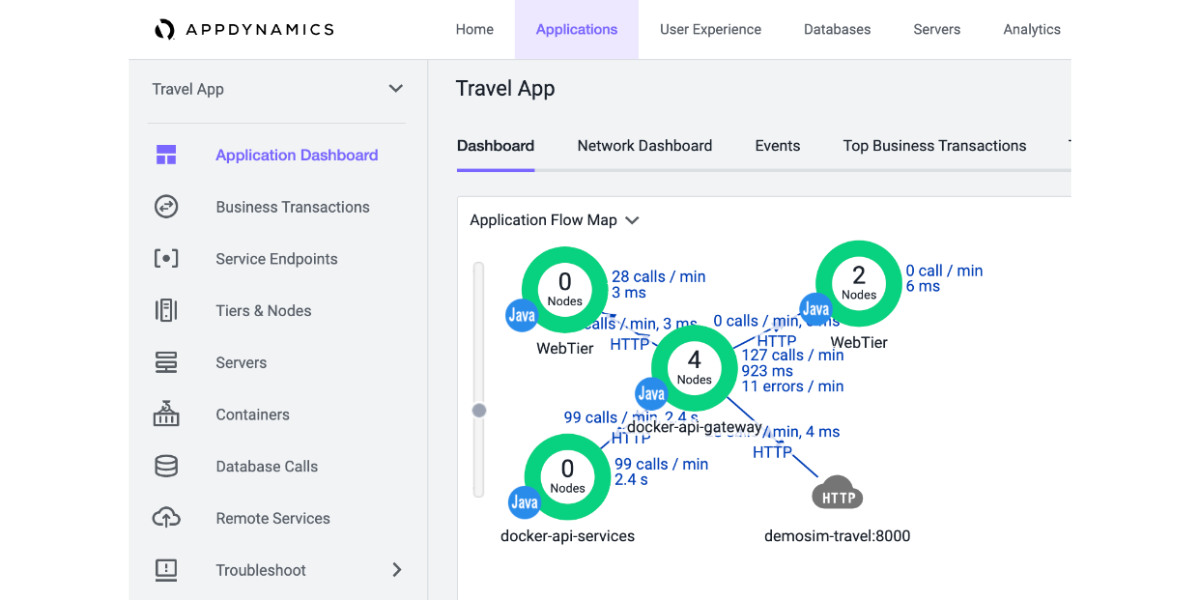1200x600 pixels.
Task: Click the AppDynamics logo
Action: point(244,30)
